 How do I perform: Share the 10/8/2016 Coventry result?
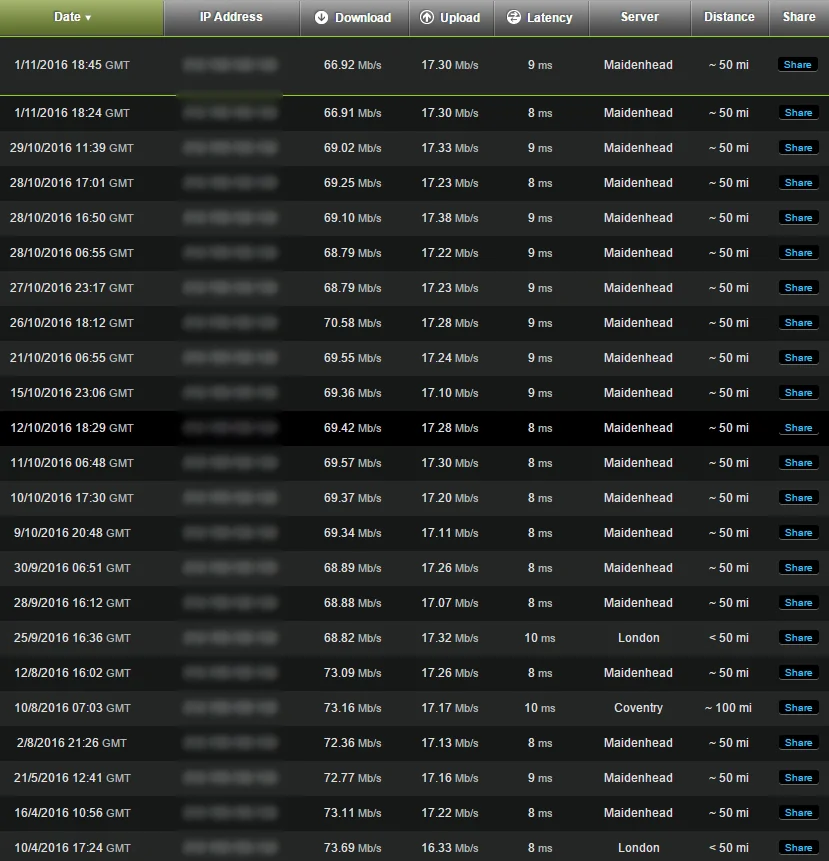798,708
